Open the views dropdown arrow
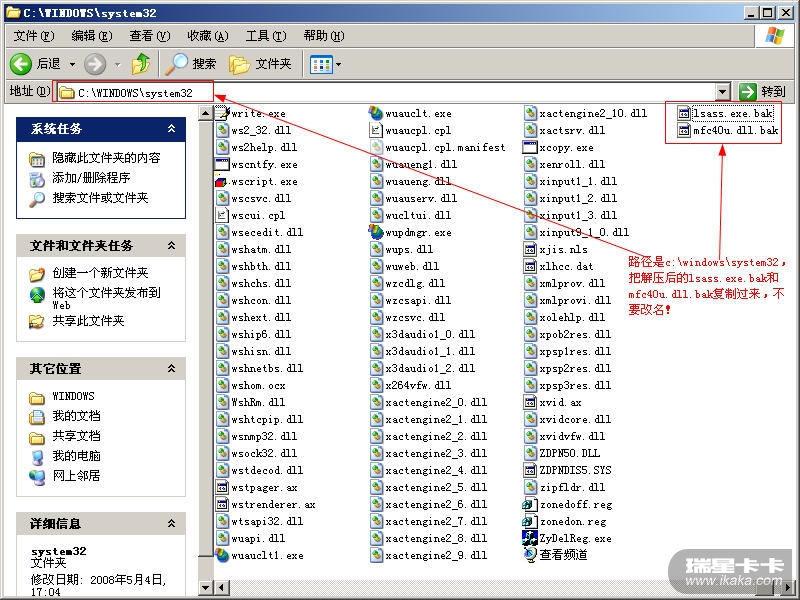Image resolution: width=800 pixels, height=600 pixels. click(338, 65)
